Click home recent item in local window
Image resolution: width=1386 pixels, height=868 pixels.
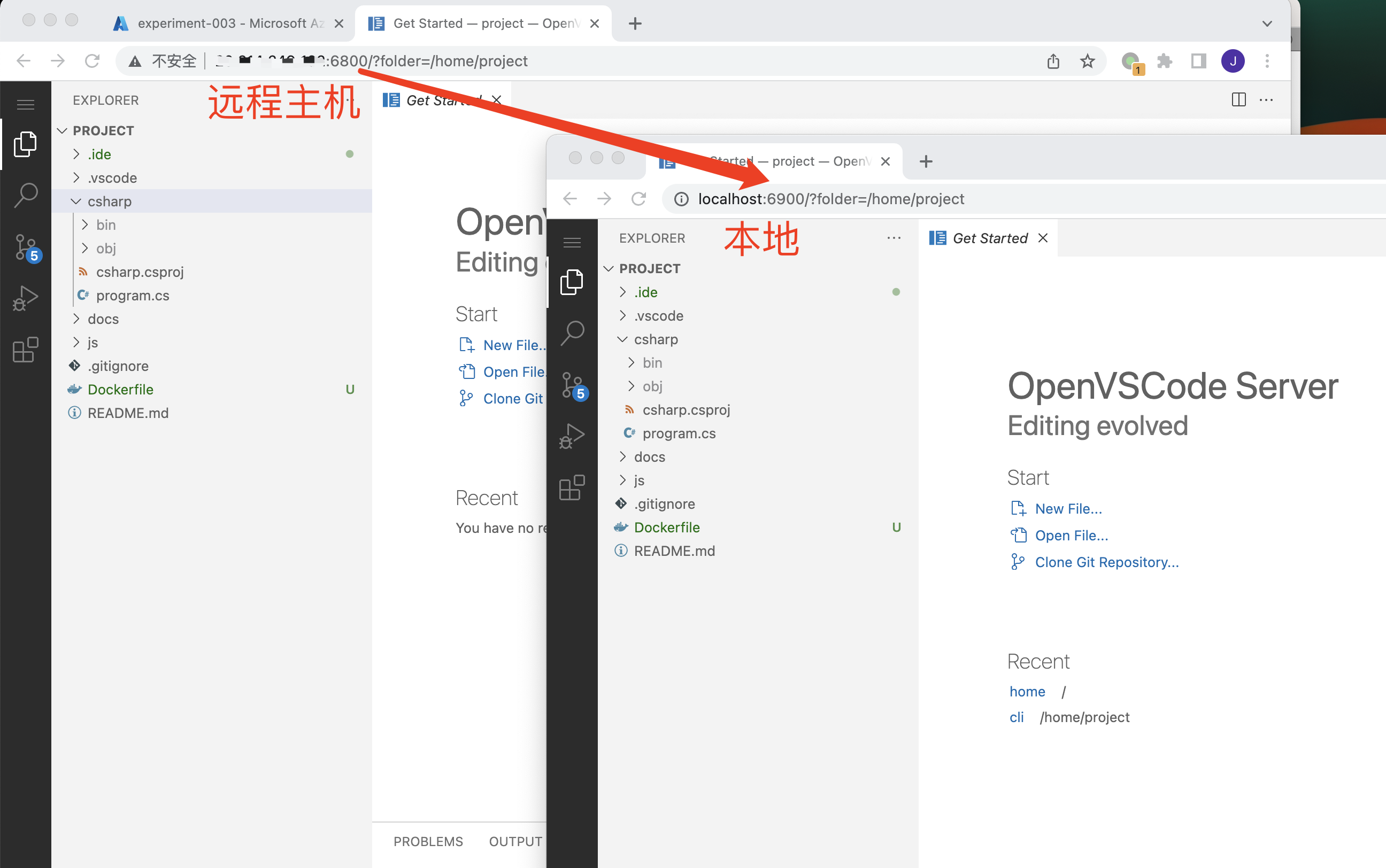[x=1028, y=690]
